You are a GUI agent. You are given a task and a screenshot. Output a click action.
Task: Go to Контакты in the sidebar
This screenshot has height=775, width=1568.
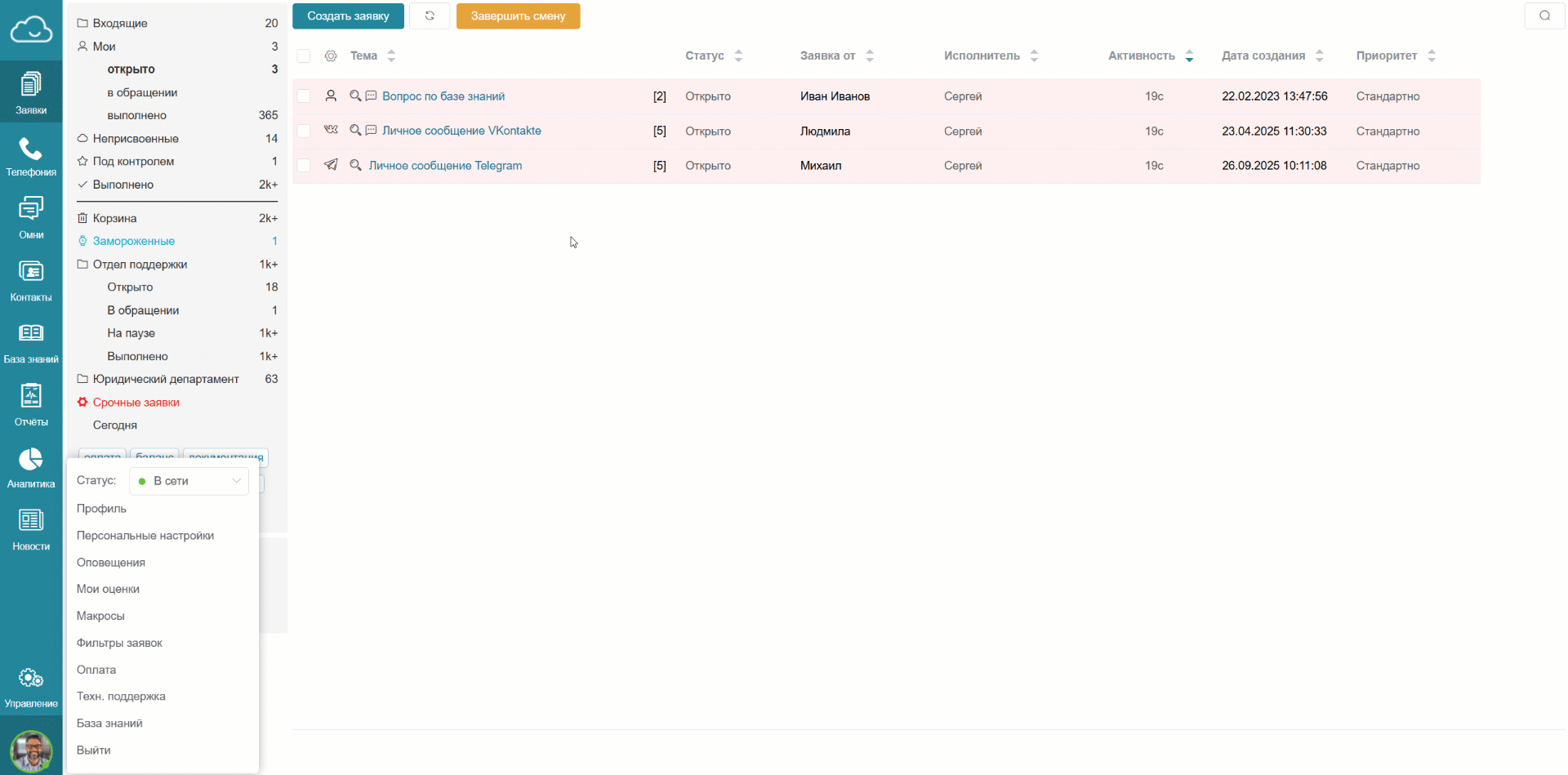[x=31, y=281]
